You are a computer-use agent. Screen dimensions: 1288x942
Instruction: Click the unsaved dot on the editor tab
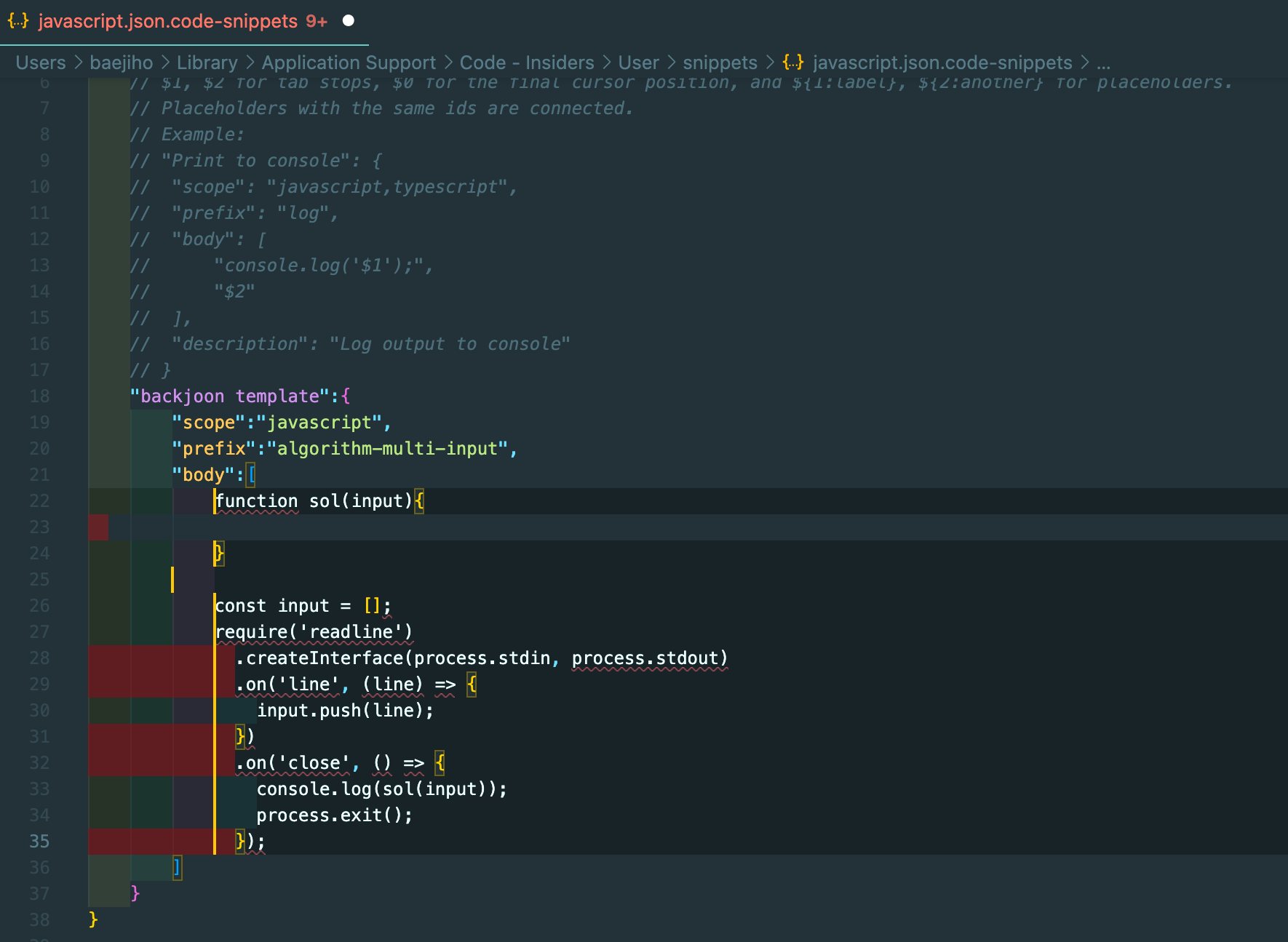pyautogui.click(x=349, y=21)
